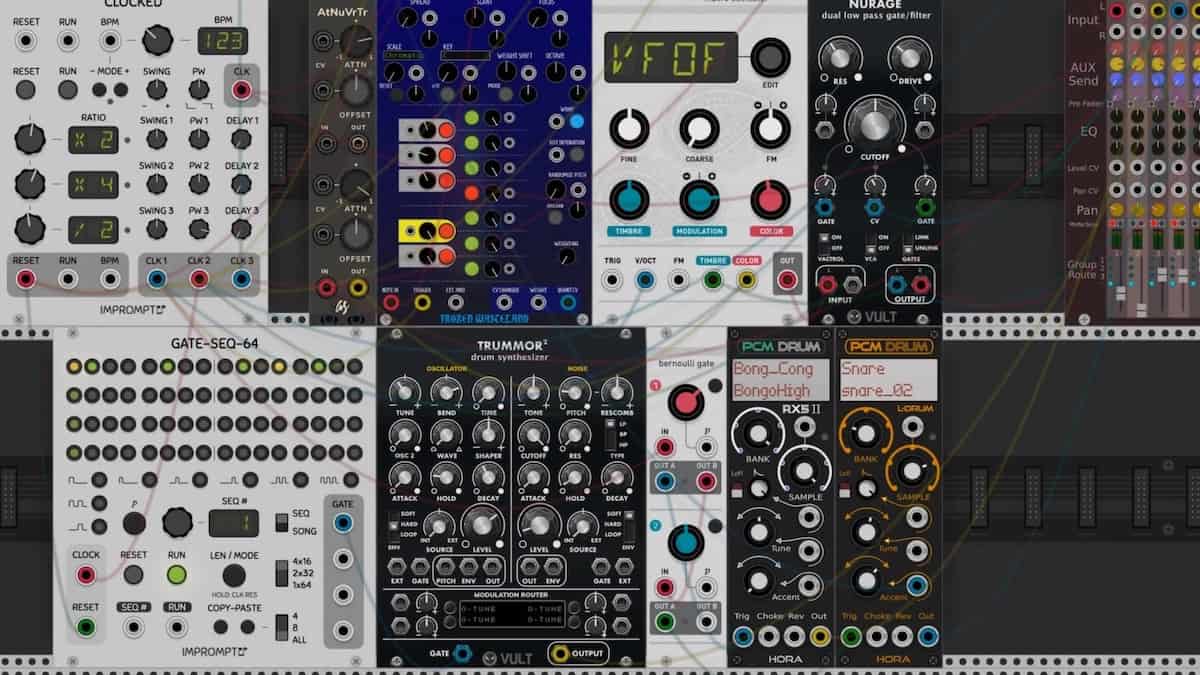Click the blue GATE jack beside the VULT logo on Trummor
This screenshot has height=675, width=1200.
(463, 654)
